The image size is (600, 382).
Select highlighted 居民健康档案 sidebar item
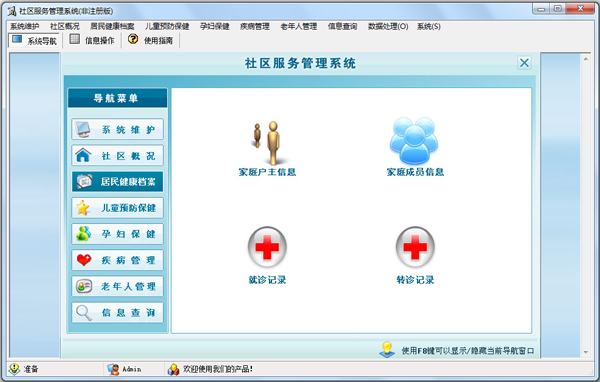click(117, 181)
